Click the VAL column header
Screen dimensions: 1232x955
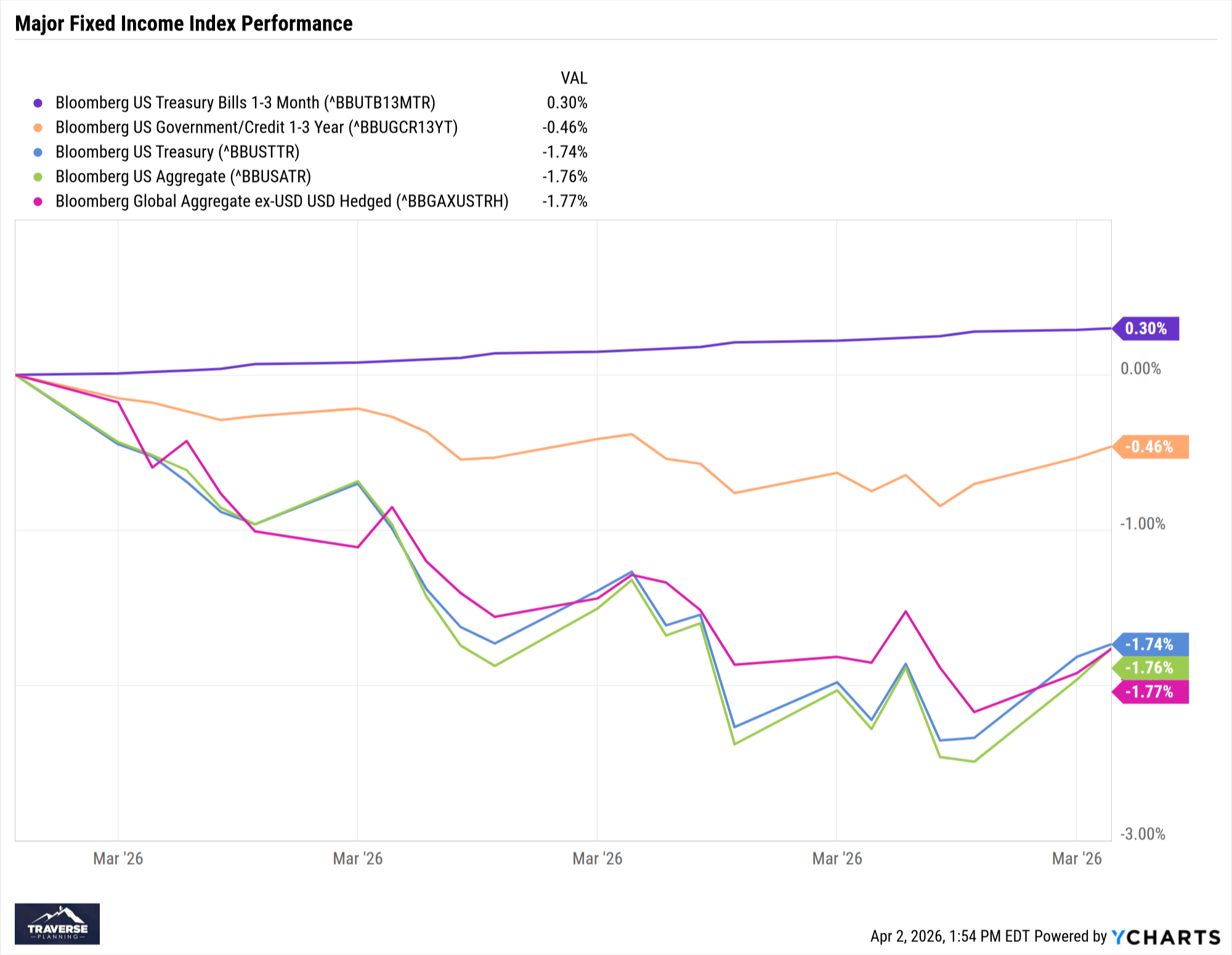click(x=573, y=78)
